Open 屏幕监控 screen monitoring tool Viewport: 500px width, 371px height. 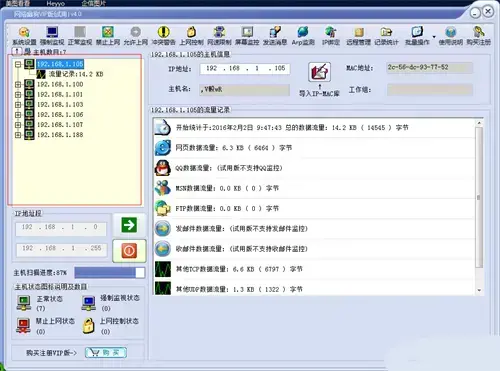click(247, 36)
